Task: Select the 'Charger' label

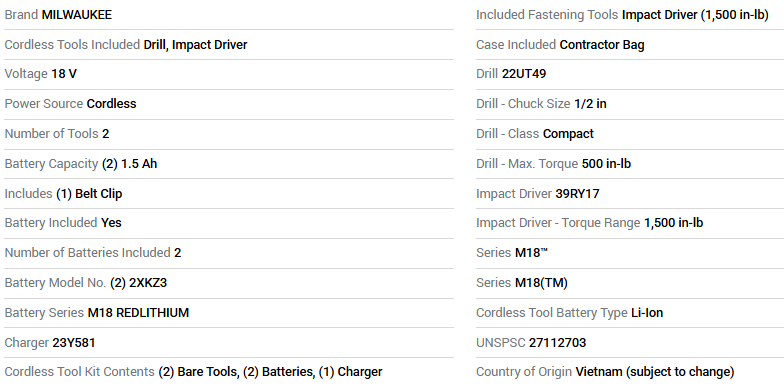Action: click(x=26, y=343)
